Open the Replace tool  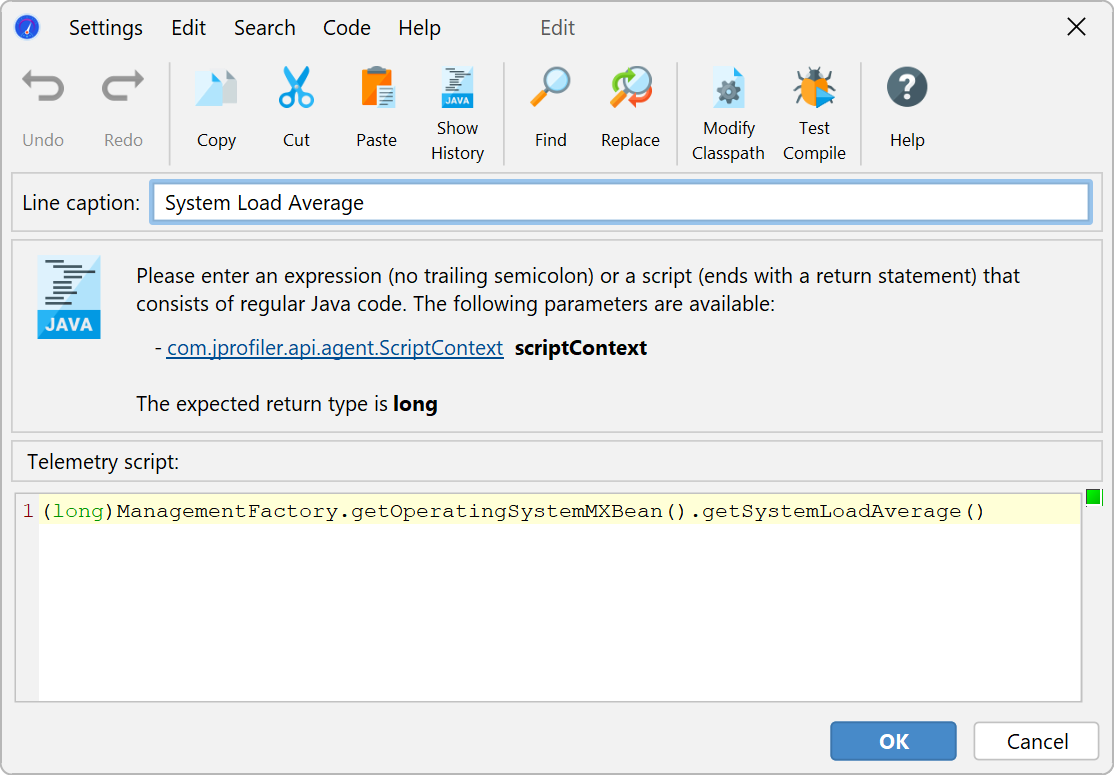click(630, 89)
